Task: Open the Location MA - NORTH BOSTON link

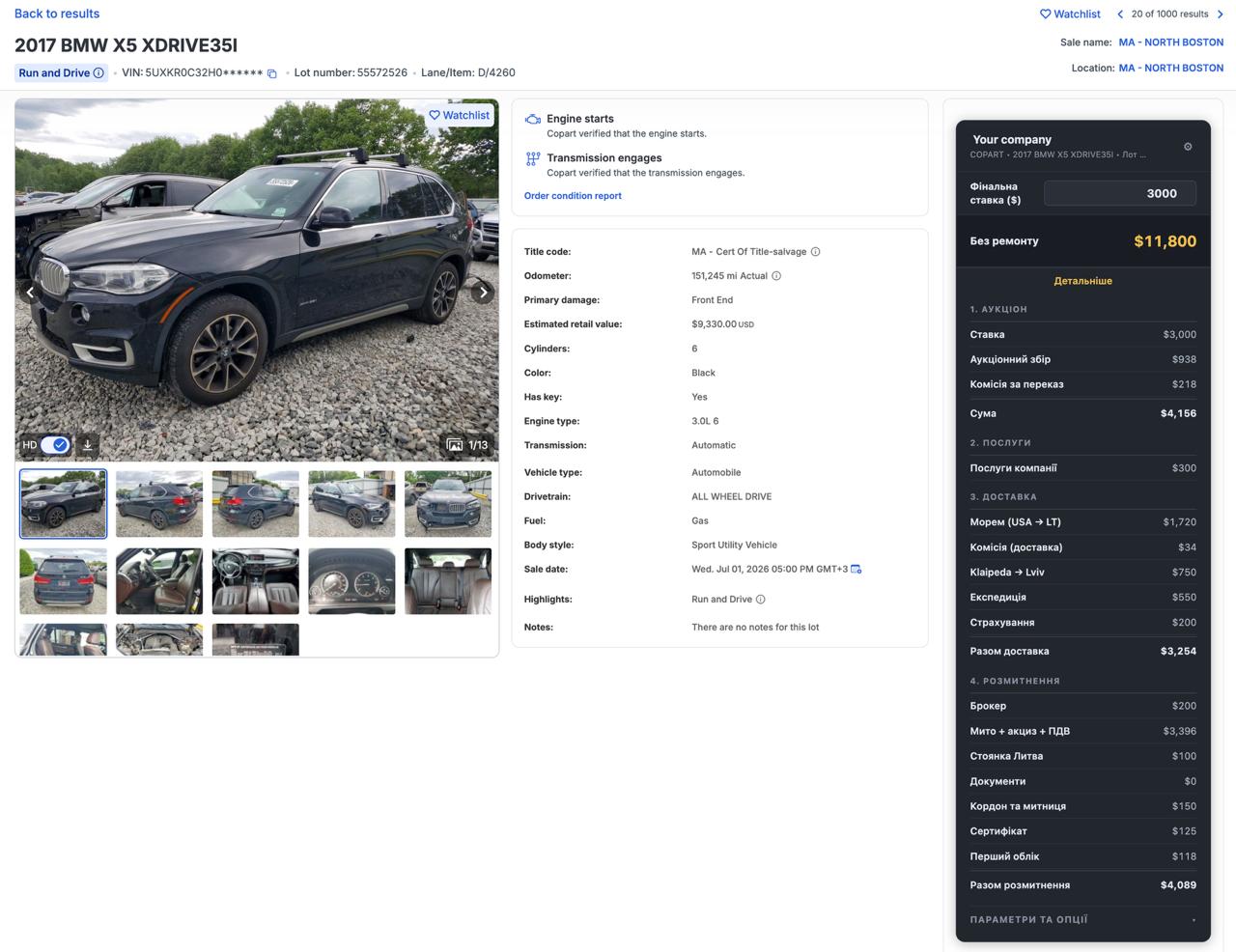Action: click(x=1171, y=68)
